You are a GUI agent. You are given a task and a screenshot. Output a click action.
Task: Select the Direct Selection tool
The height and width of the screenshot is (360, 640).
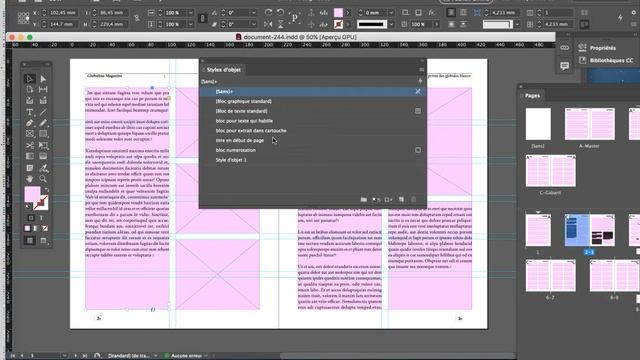(x=43, y=79)
